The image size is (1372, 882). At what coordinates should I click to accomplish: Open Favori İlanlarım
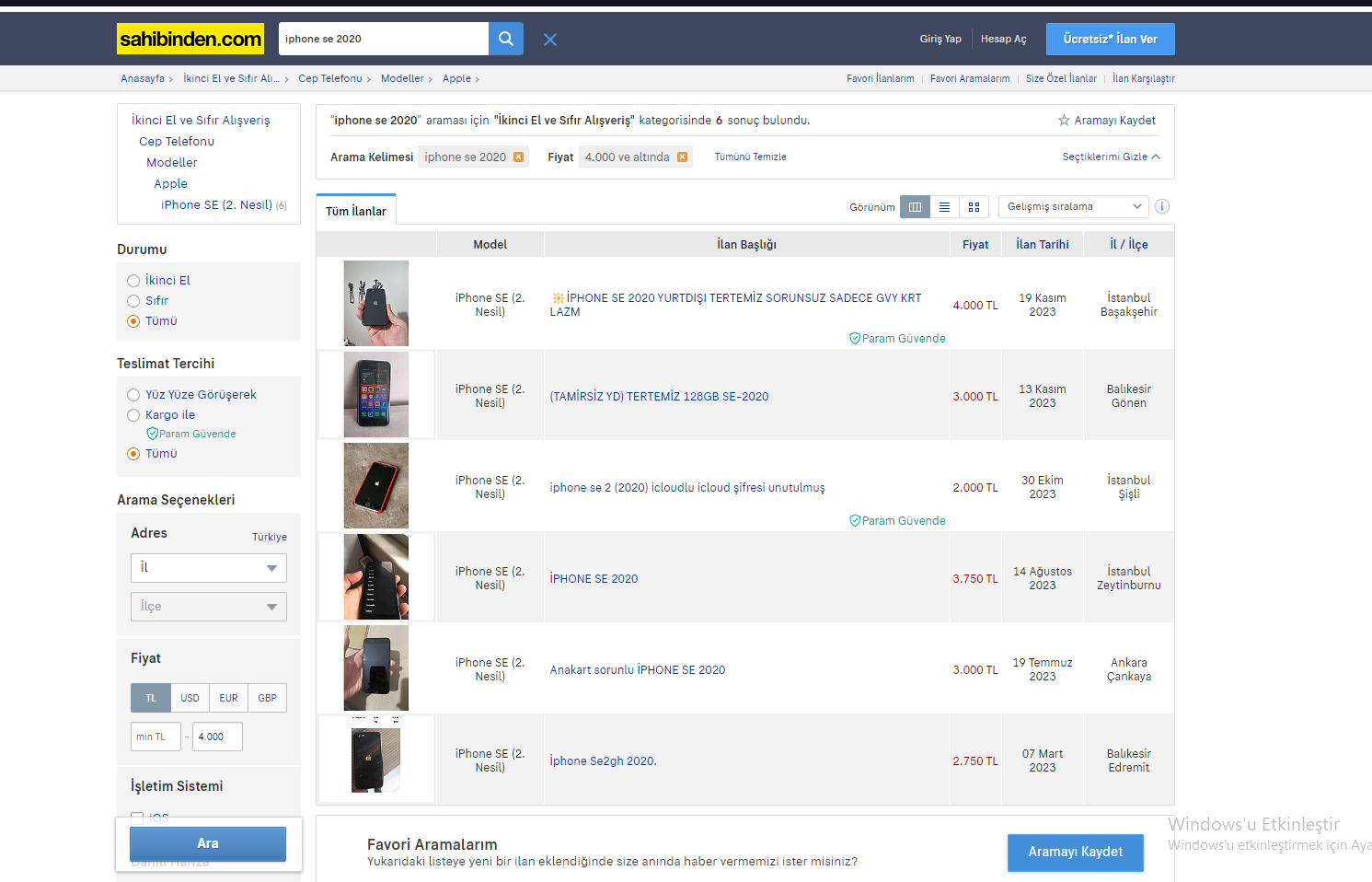point(881,78)
